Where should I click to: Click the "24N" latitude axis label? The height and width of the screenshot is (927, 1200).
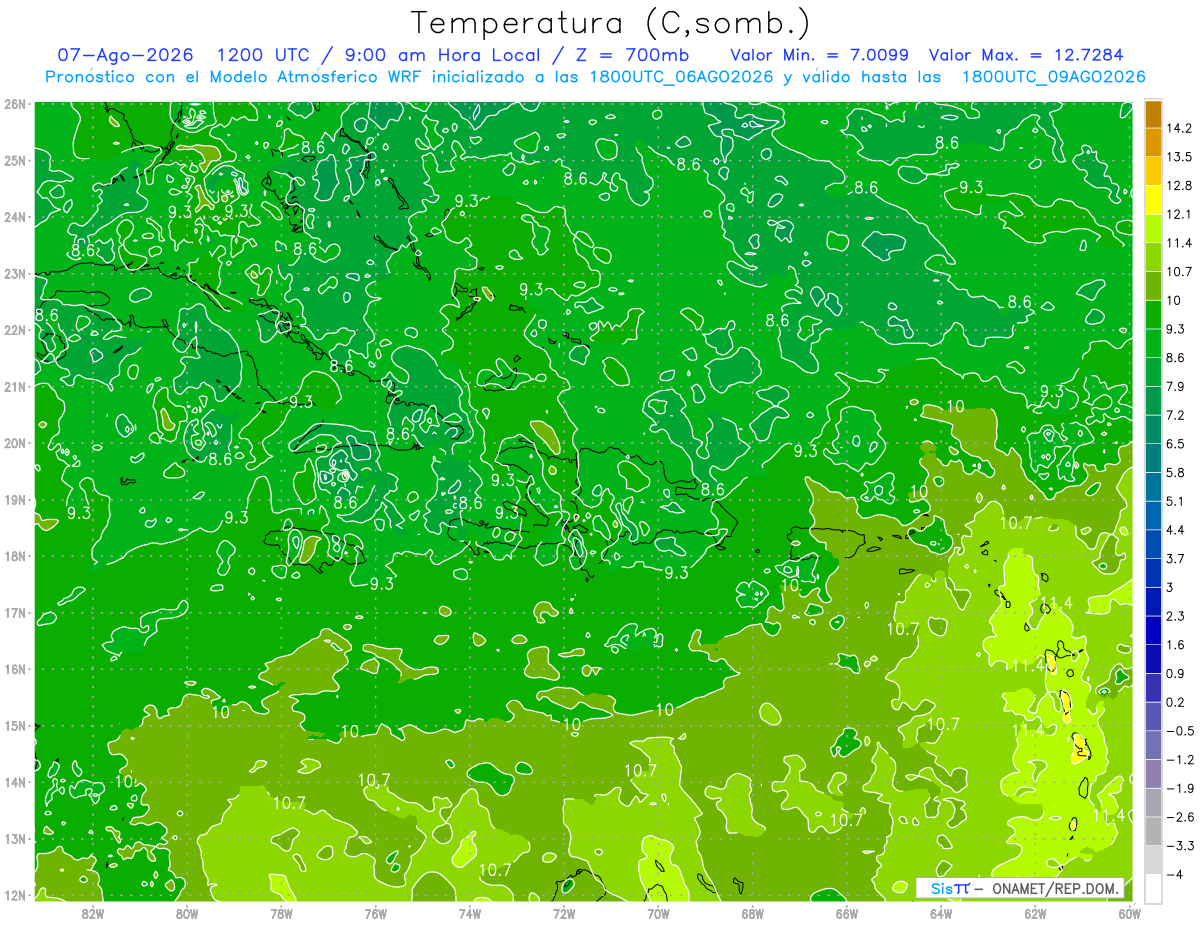coord(16,217)
